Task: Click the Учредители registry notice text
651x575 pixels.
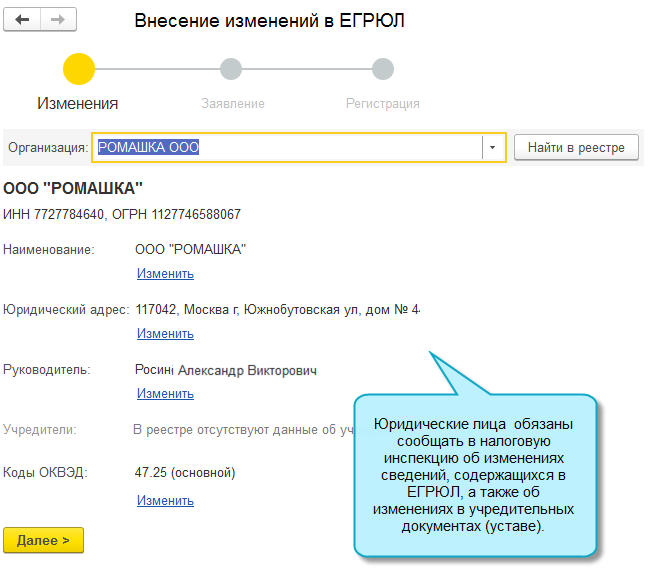Action: tap(243, 430)
